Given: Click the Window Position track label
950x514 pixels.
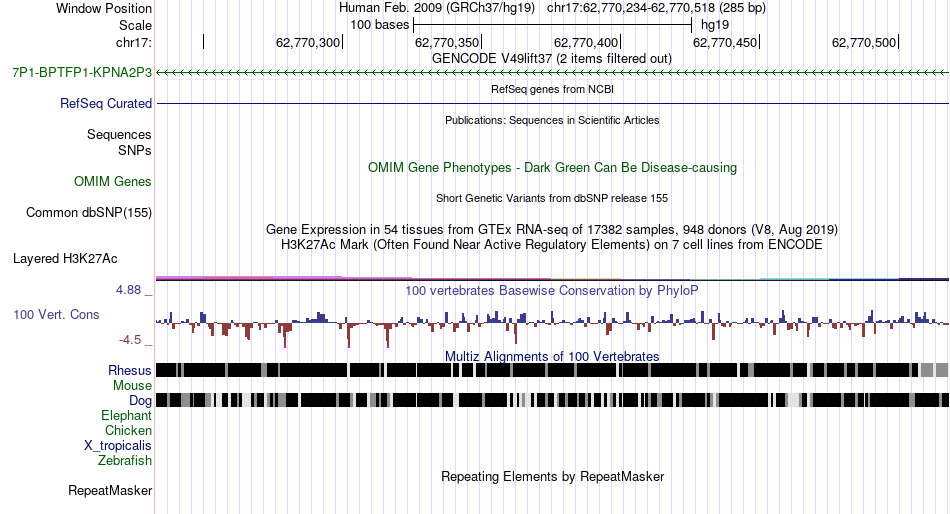Looking at the screenshot, I should coord(104,8).
